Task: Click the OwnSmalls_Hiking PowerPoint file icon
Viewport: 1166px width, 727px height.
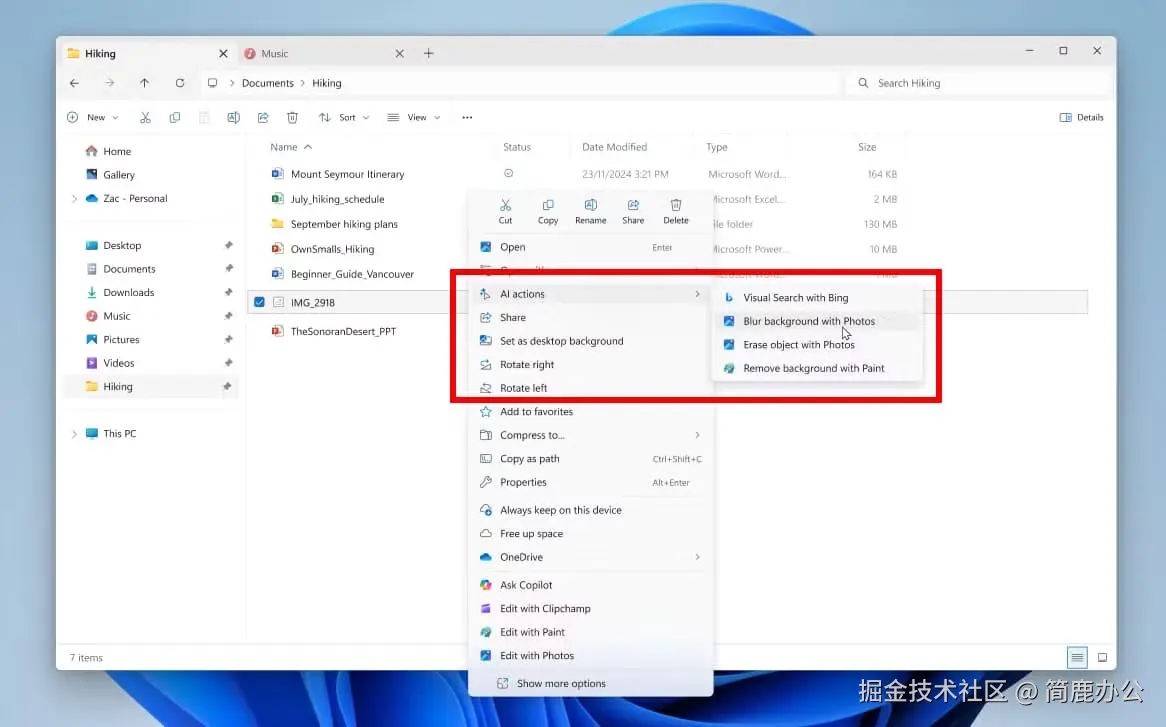Action: click(x=277, y=249)
